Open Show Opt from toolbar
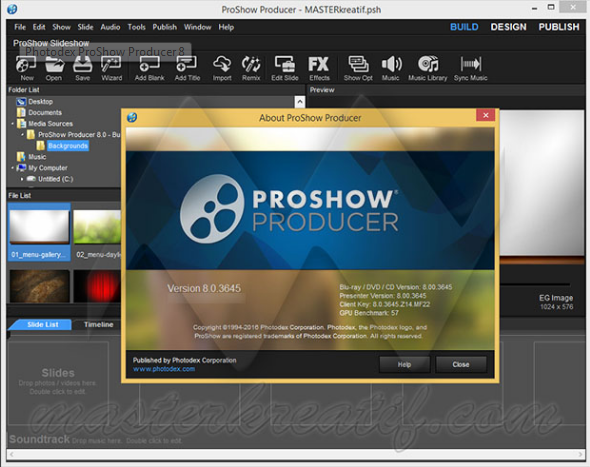 pyautogui.click(x=358, y=68)
